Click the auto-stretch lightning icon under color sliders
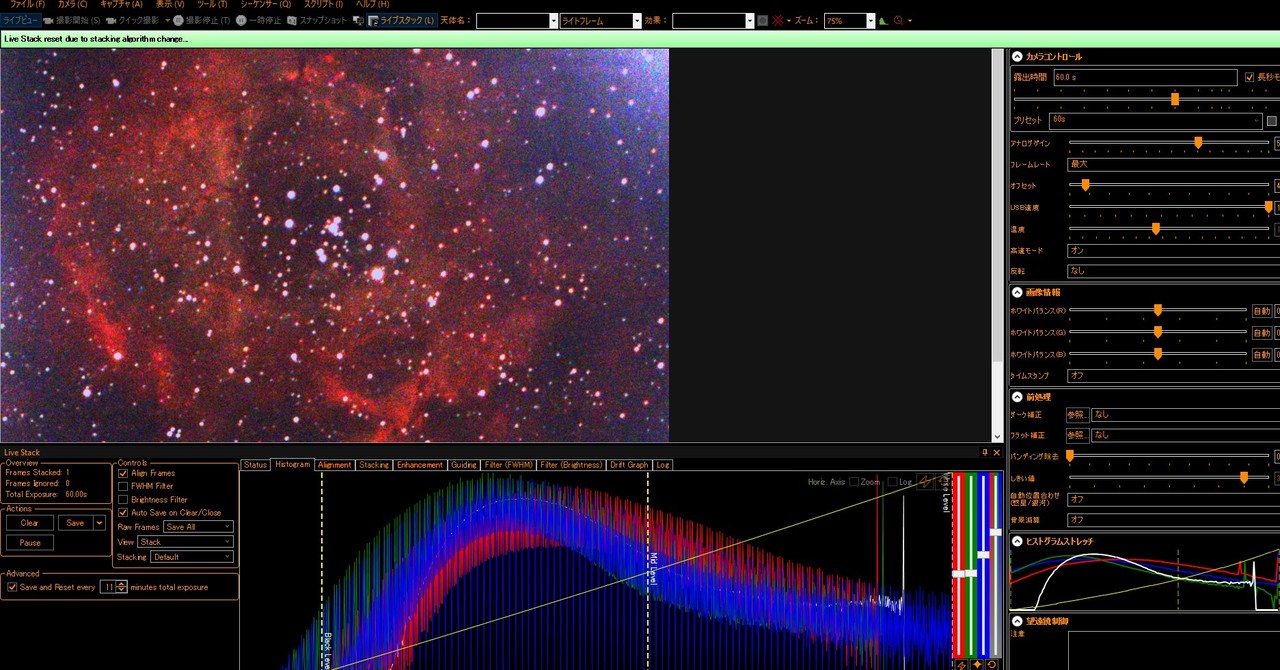Screen dimensions: 1280x670 (962, 664)
